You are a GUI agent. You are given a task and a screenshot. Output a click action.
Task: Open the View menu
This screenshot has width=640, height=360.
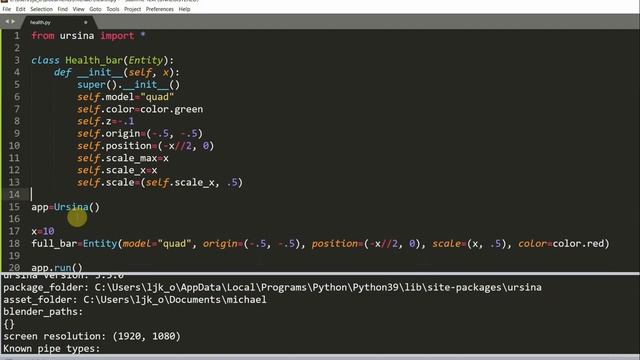pyautogui.click(x=78, y=9)
